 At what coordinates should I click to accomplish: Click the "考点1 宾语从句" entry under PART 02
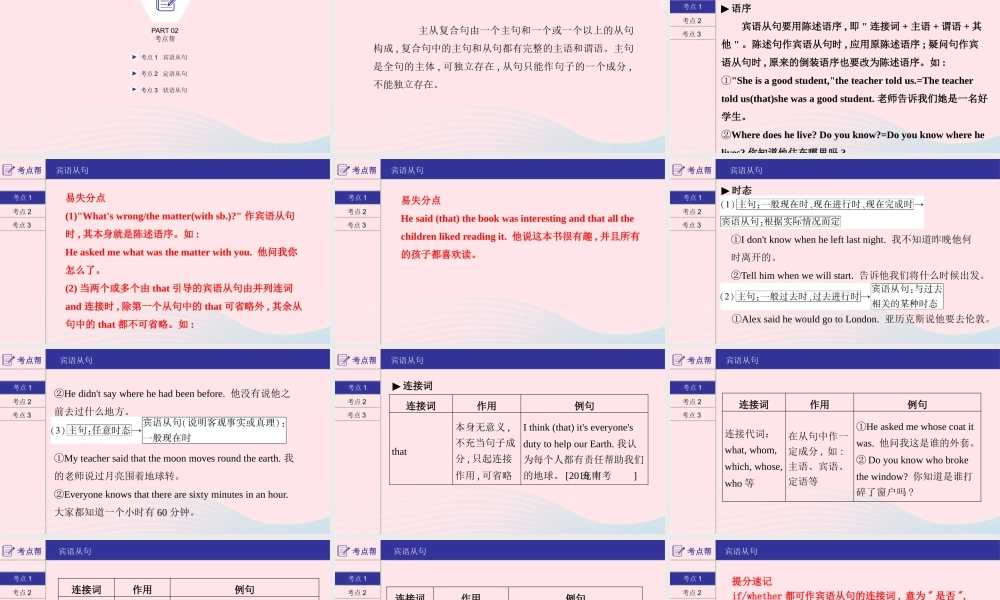(160, 57)
